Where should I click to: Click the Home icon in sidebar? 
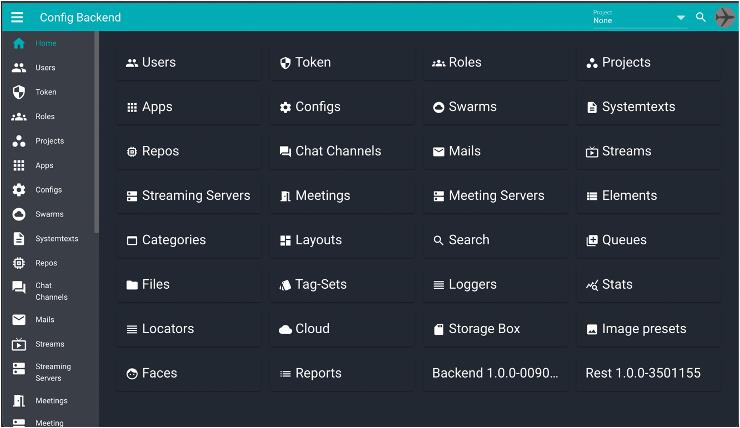tap(19, 43)
